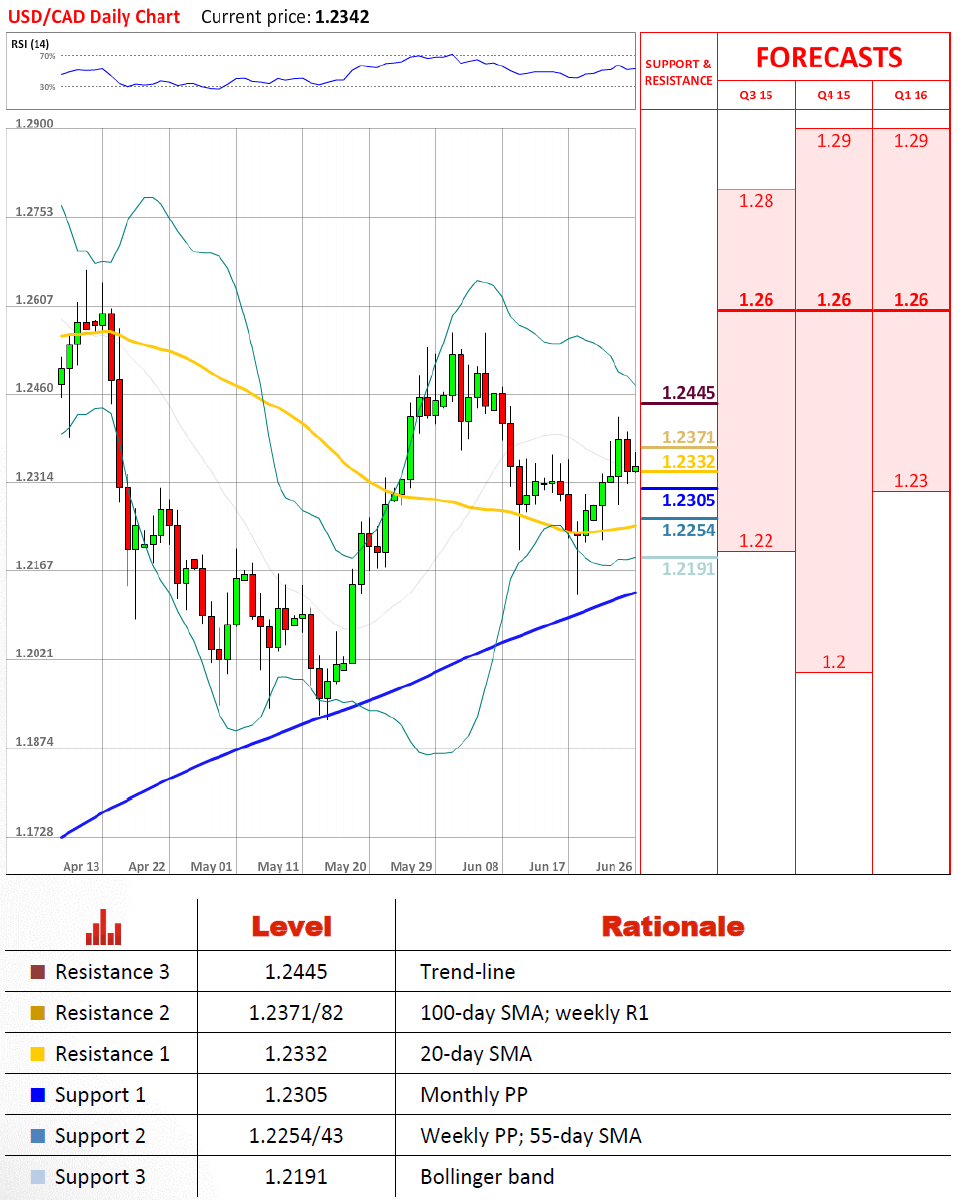This screenshot has height=1200, width=969.
Task: Click the 'Bollinger band' rationale cell
Action: (487, 1177)
